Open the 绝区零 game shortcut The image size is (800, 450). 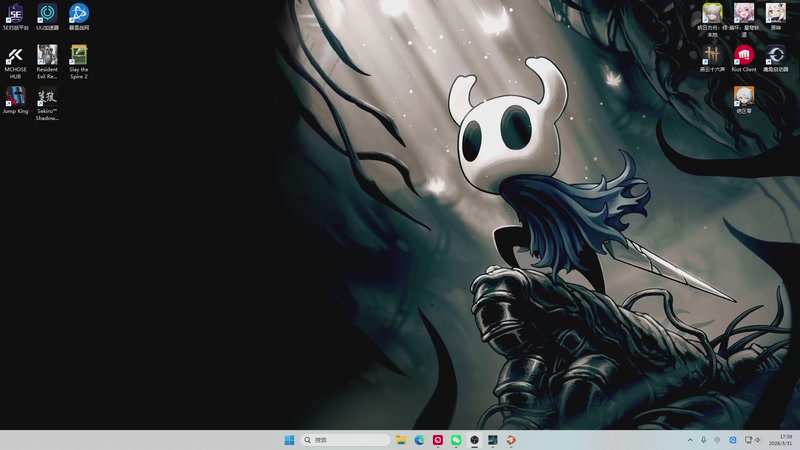click(744, 100)
